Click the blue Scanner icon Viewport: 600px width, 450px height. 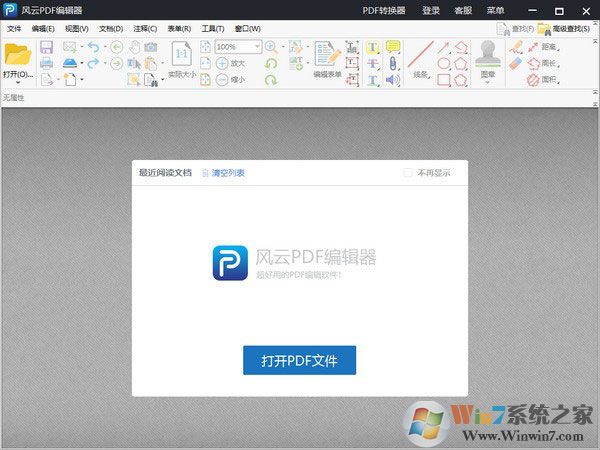click(x=70, y=63)
